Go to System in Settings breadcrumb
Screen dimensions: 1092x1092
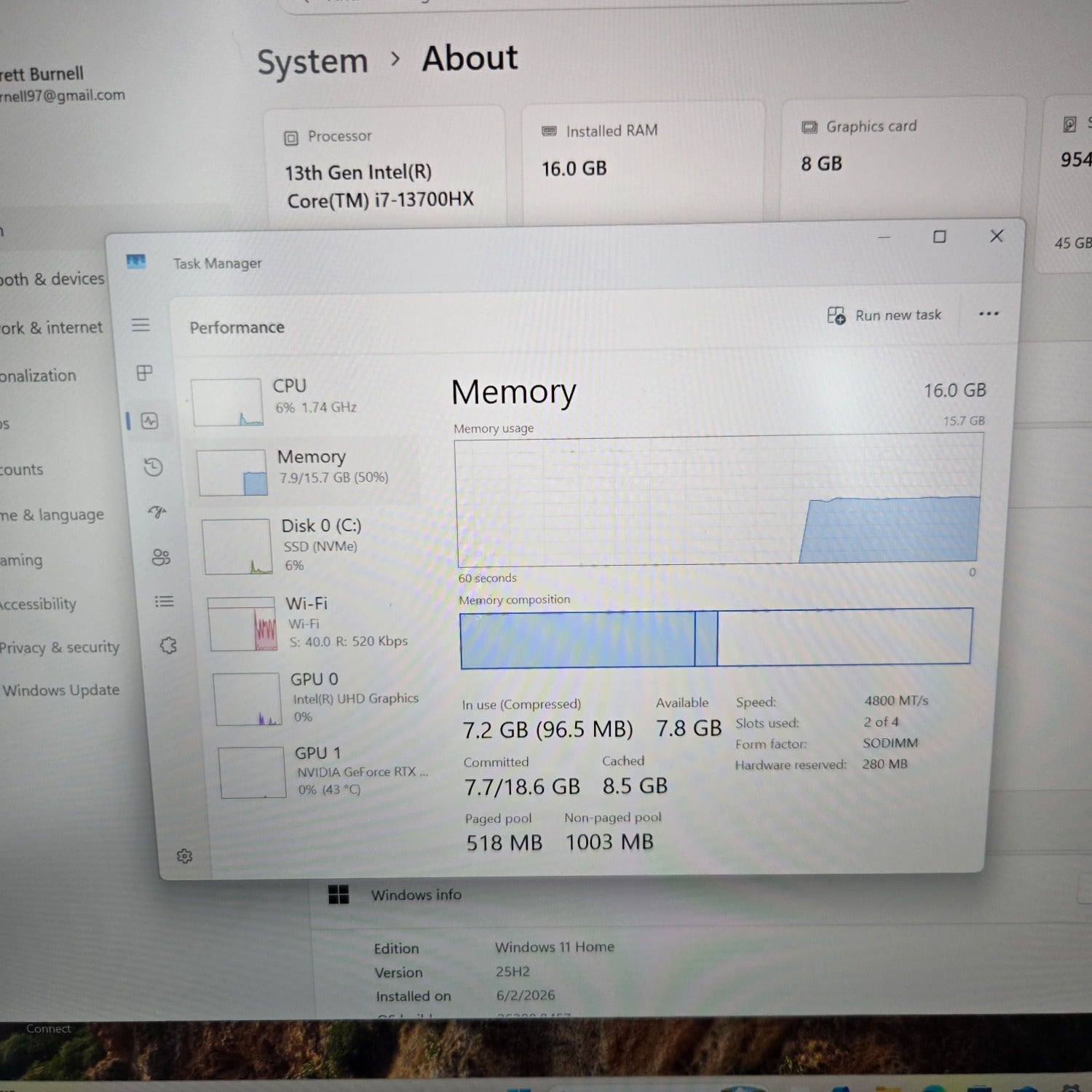point(313,62)
